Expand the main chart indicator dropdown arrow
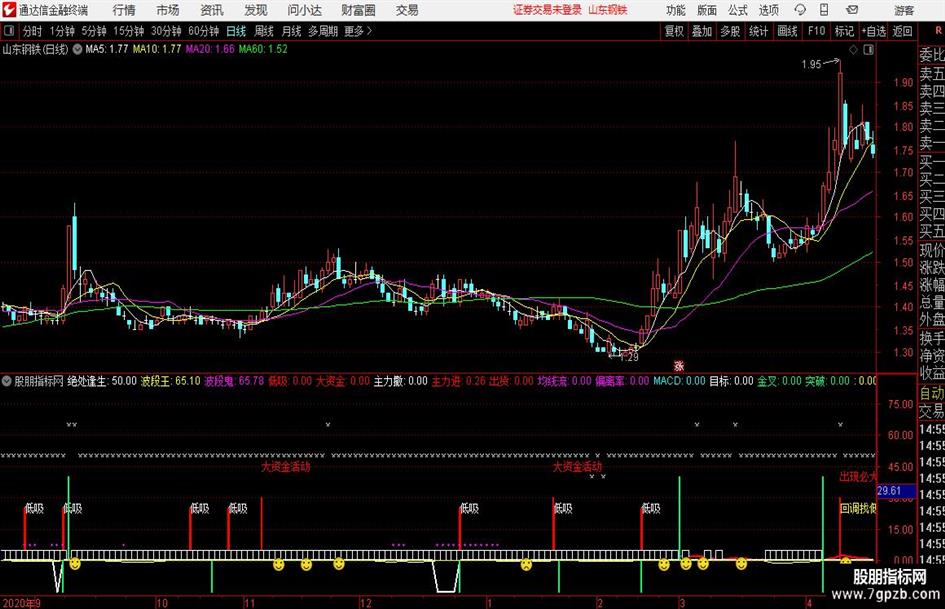 77,49
